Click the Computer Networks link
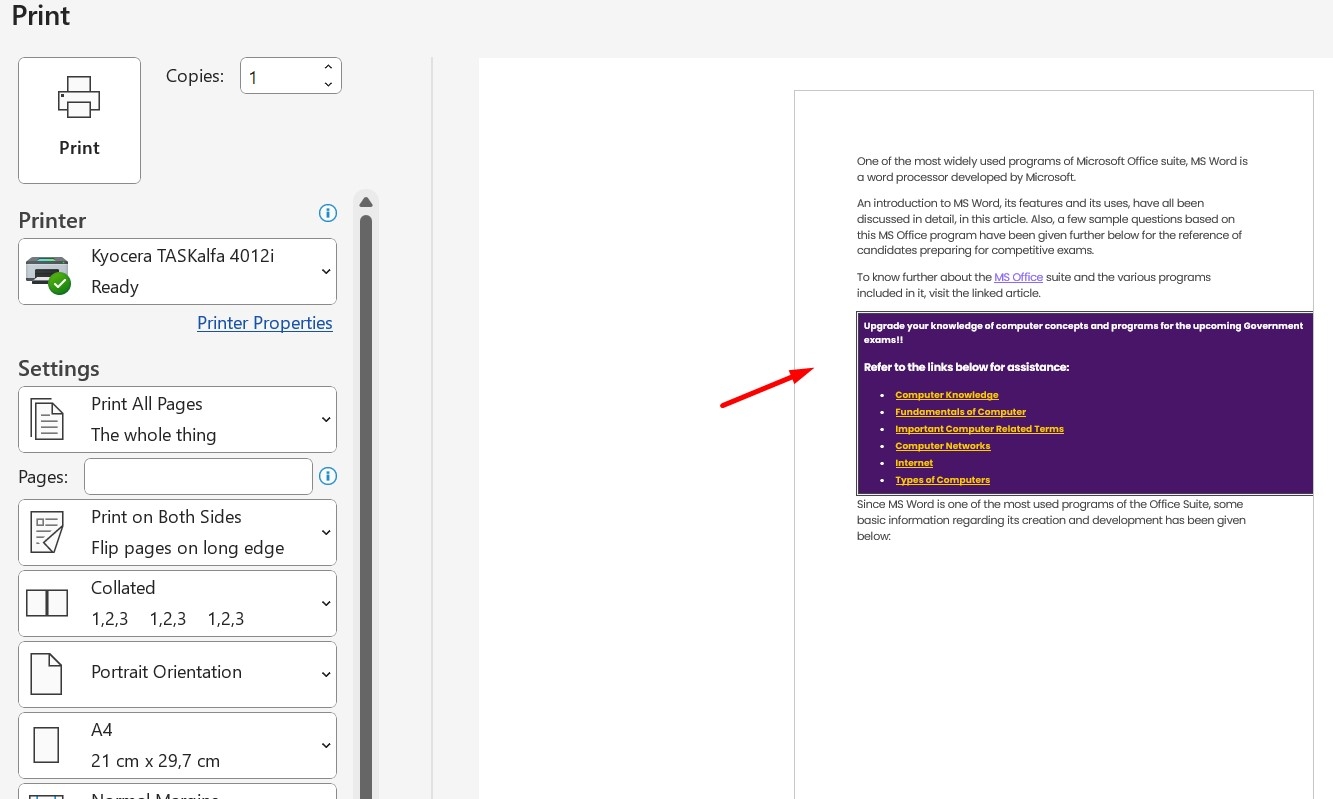 943,446
